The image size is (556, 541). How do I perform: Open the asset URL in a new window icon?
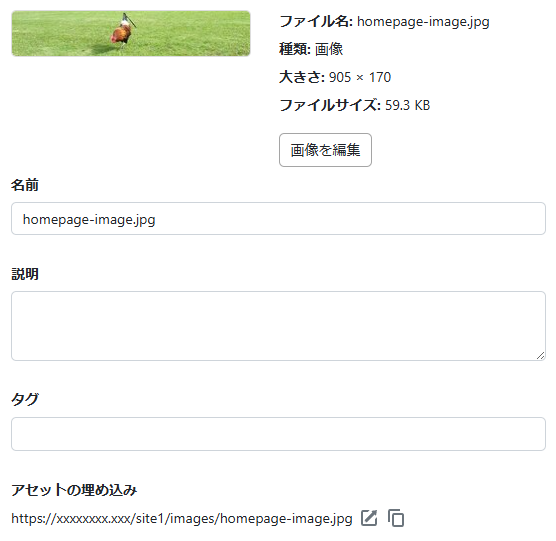369,518
